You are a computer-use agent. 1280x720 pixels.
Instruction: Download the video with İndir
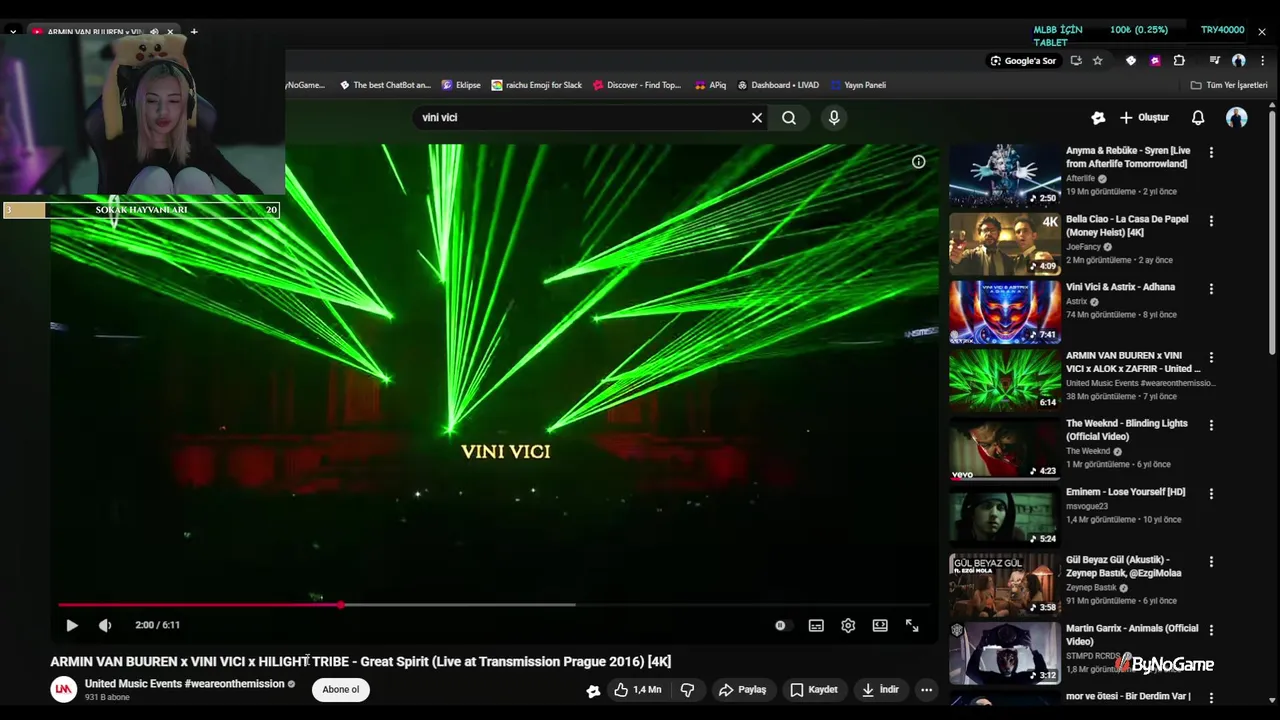pyautogui.click(x=881, y=690)
